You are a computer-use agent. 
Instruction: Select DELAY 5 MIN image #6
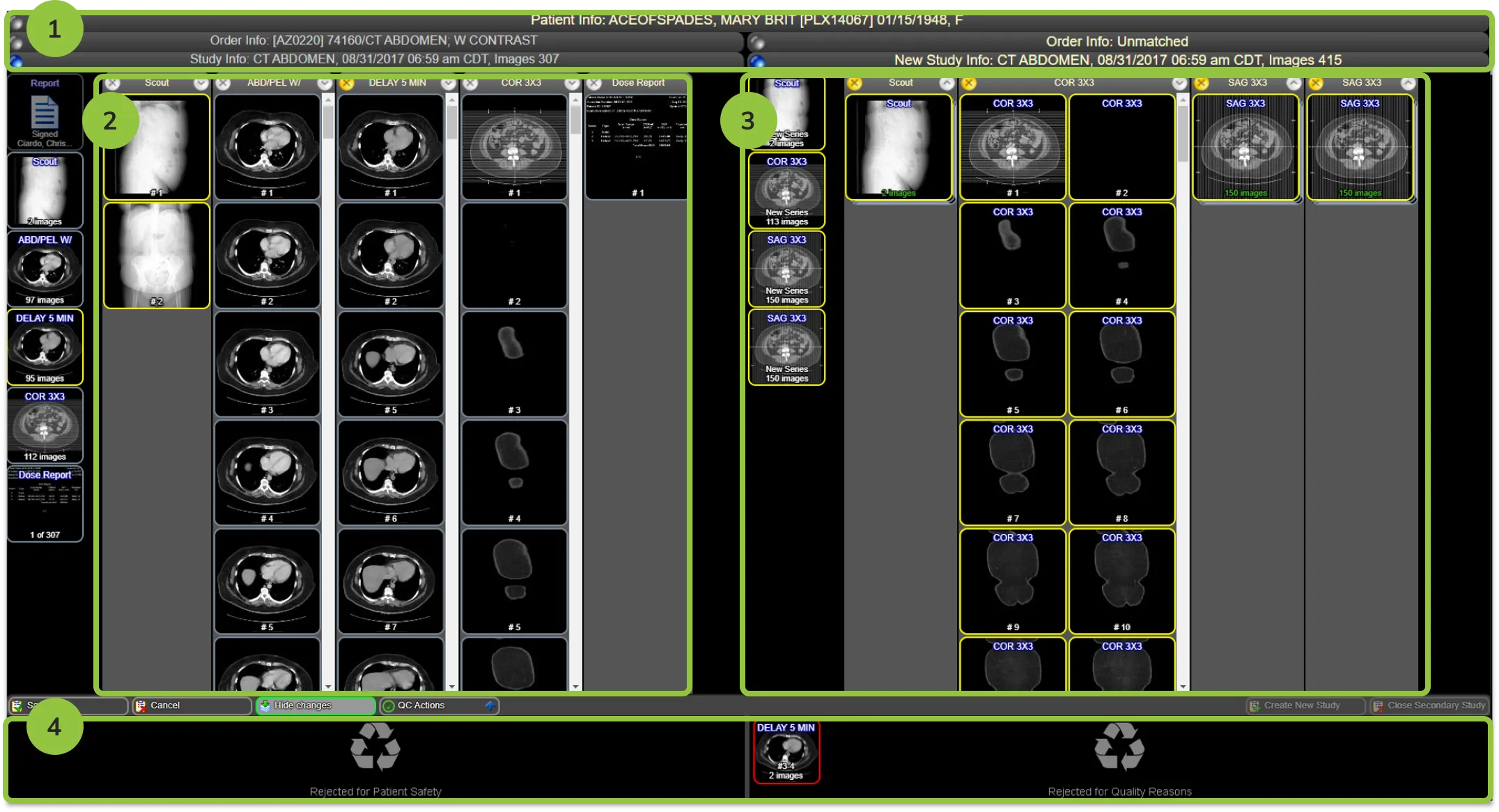pos(391,473)
